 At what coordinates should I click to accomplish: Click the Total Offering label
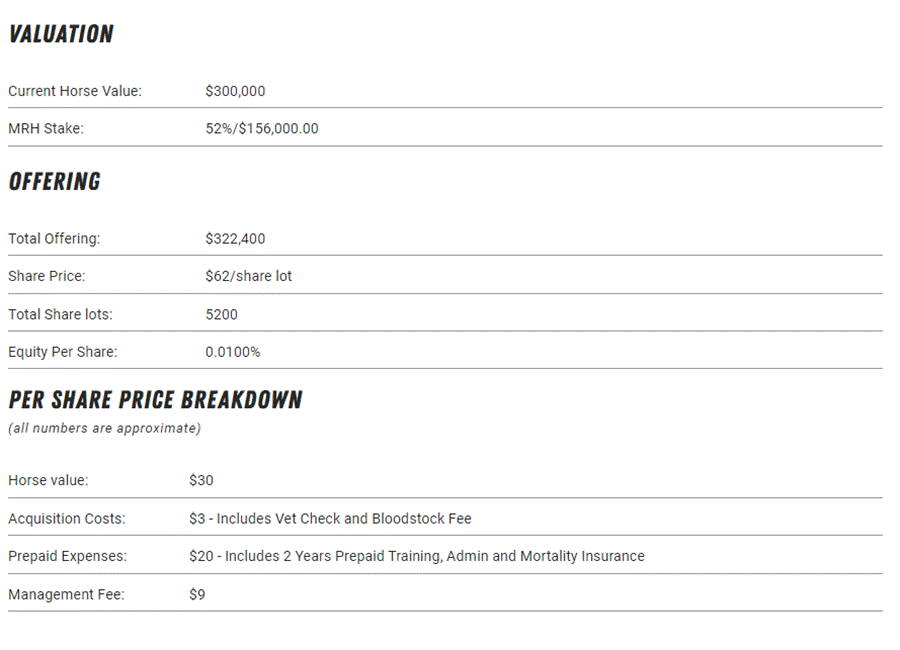pos(54,239)
